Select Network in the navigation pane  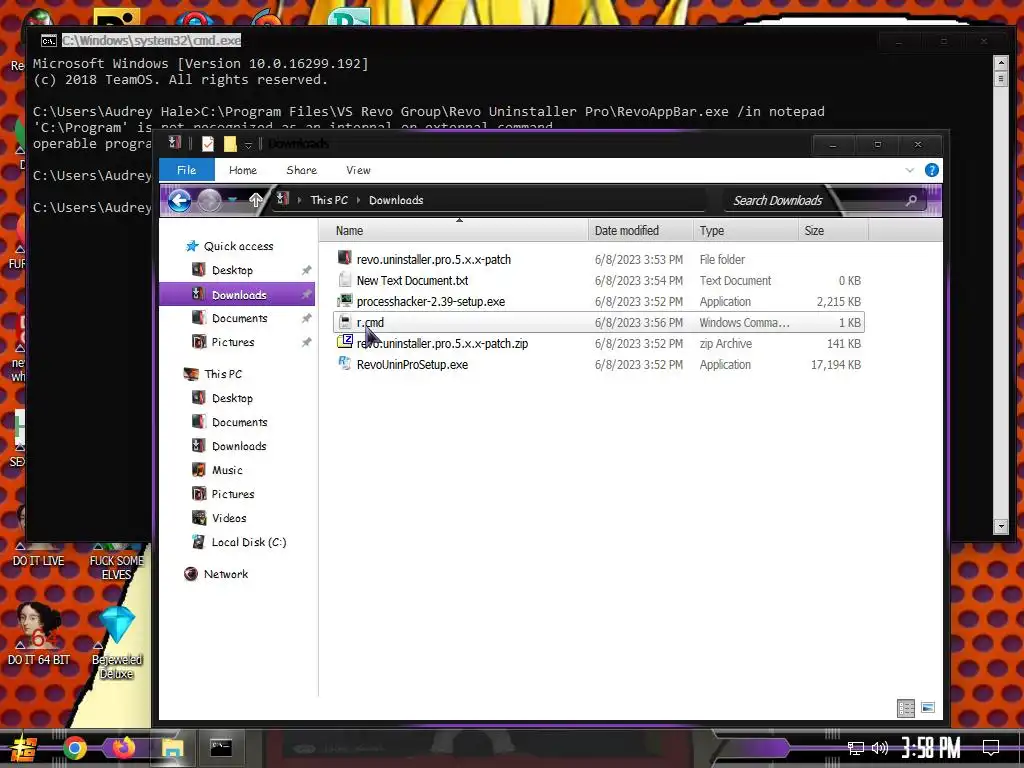point(226,574)
